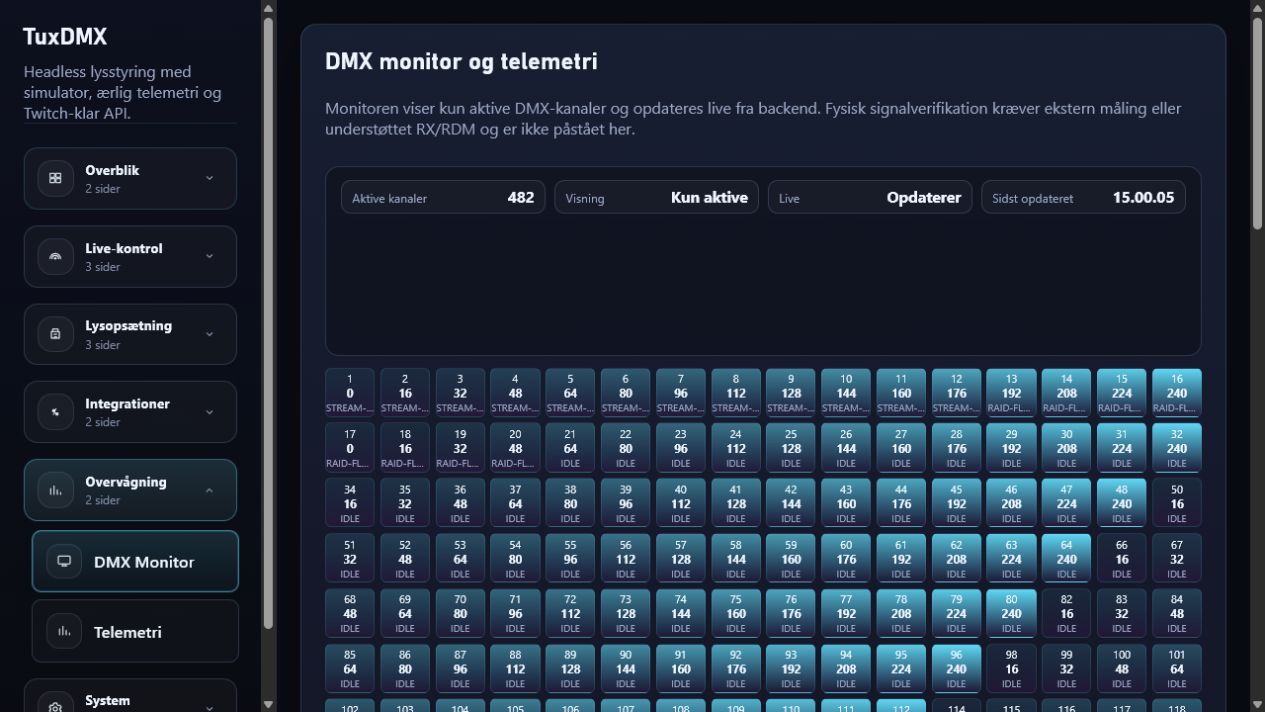Image resolution: width=1265 pixels, height=712 pixels.
Task: Open the Overblik menu group
Action: pyautogui.click(x=130, y=178)
